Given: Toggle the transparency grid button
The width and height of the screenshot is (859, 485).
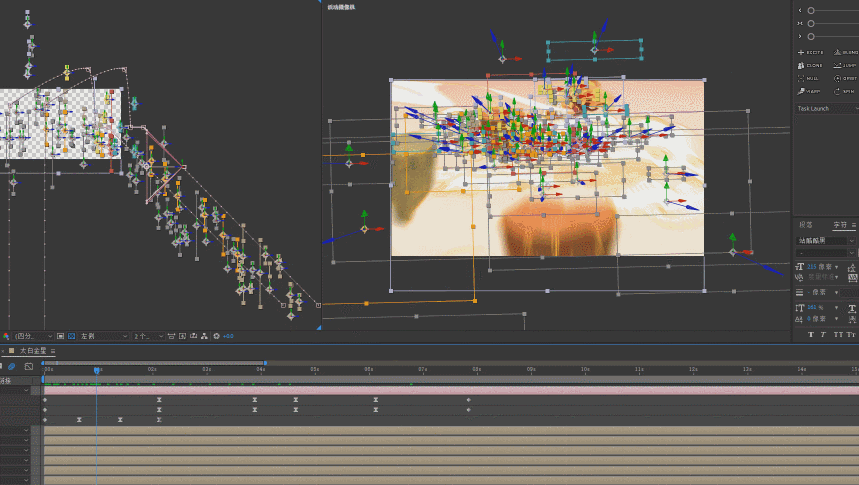Looking at the screenshot, I should click(x=72, y=336).
